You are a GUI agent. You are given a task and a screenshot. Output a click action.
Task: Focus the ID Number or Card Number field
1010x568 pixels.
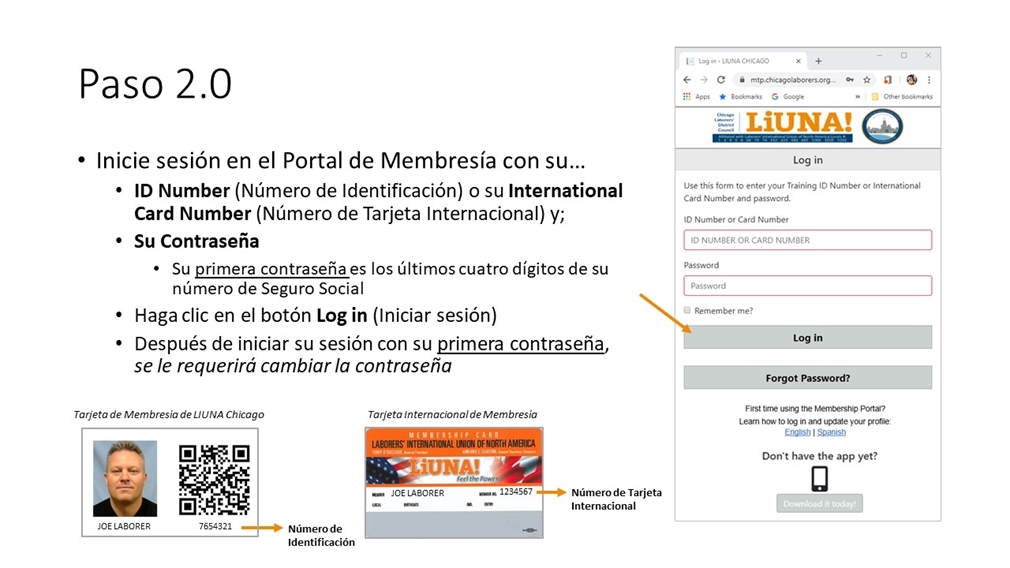pos(808,240)
